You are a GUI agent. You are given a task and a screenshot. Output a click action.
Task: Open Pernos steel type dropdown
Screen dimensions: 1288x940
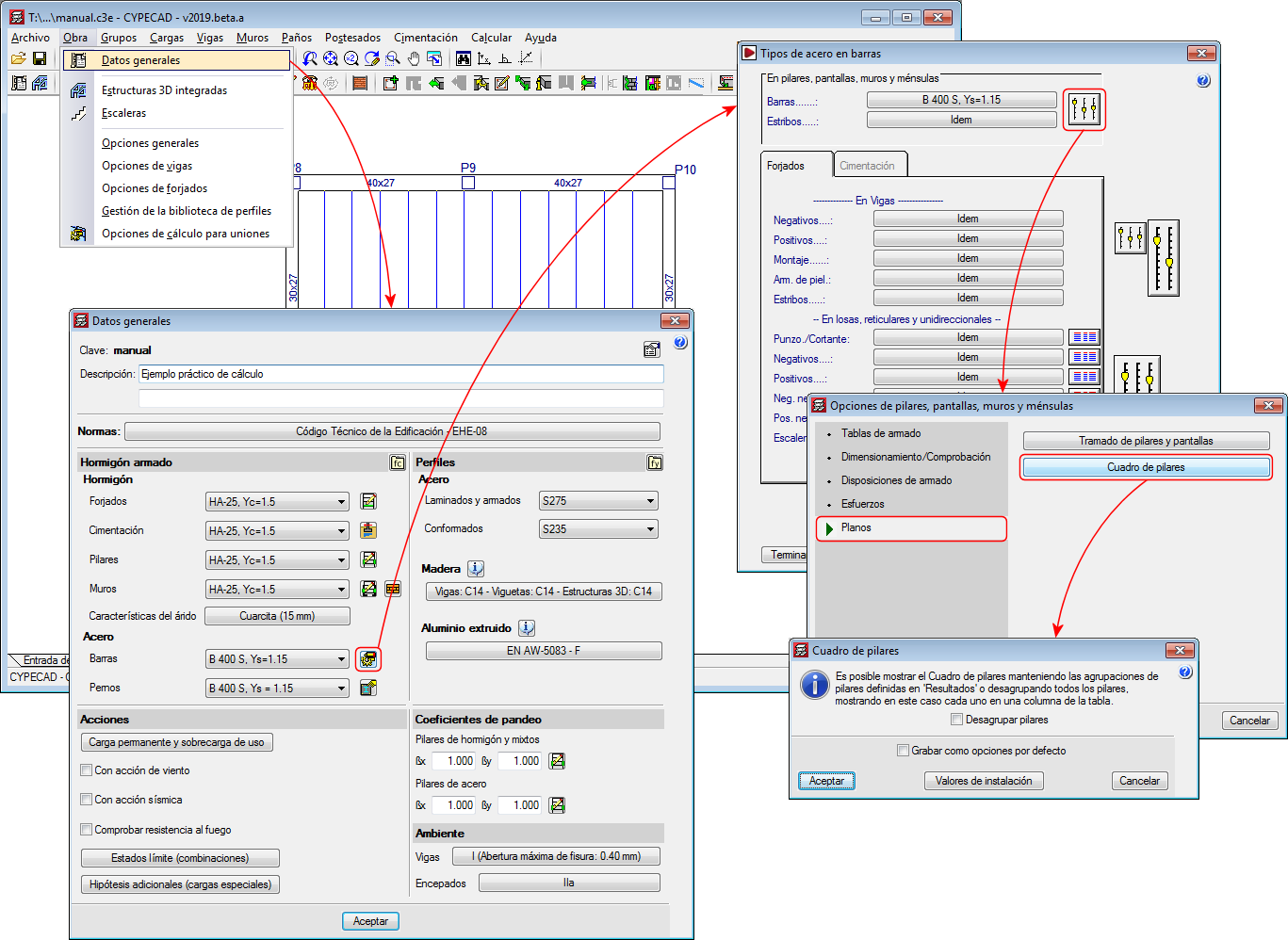[277, 689]
